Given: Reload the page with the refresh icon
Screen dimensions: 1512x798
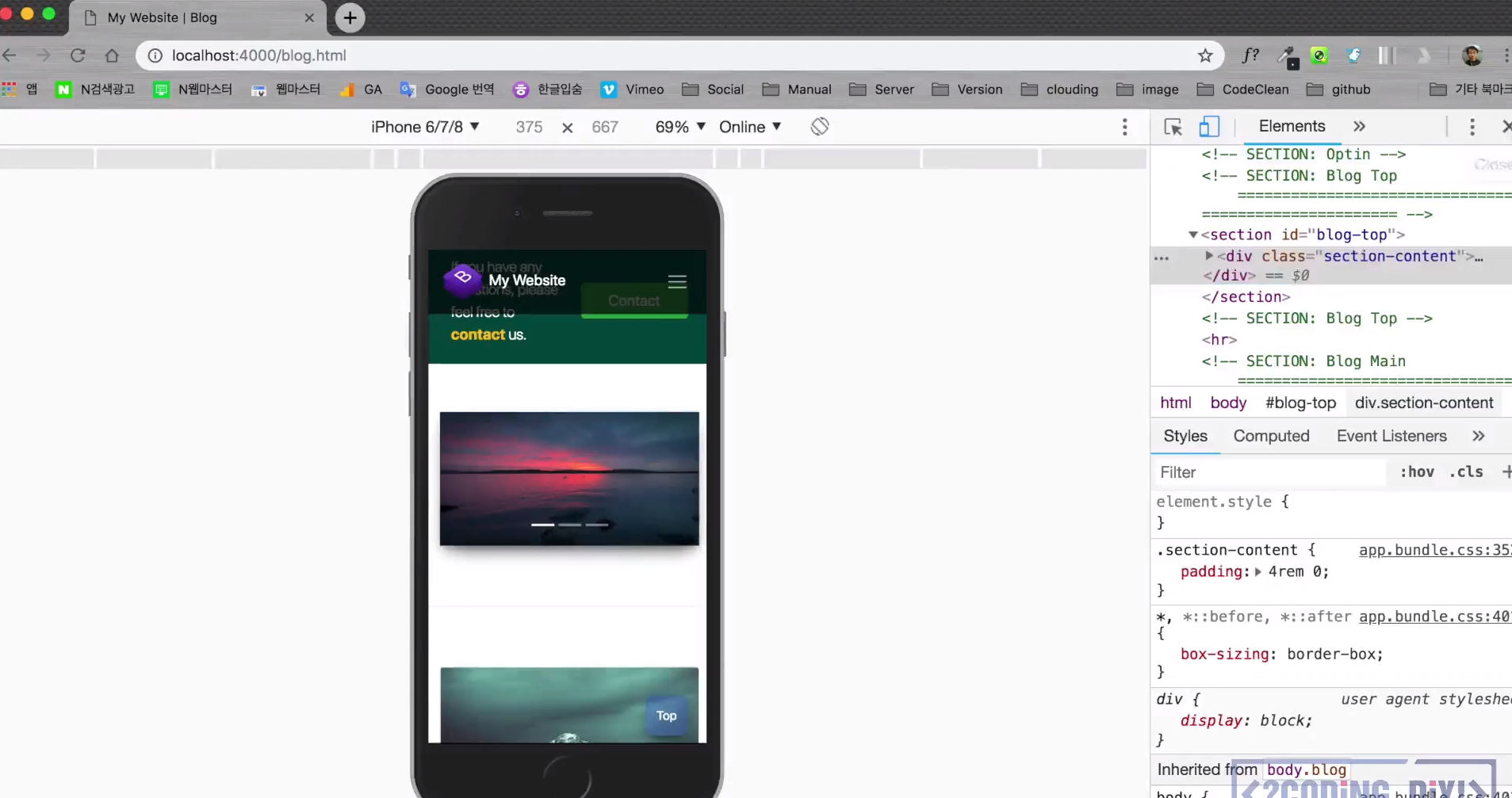Looking at the screenshot, I should (x=78, y=55).
